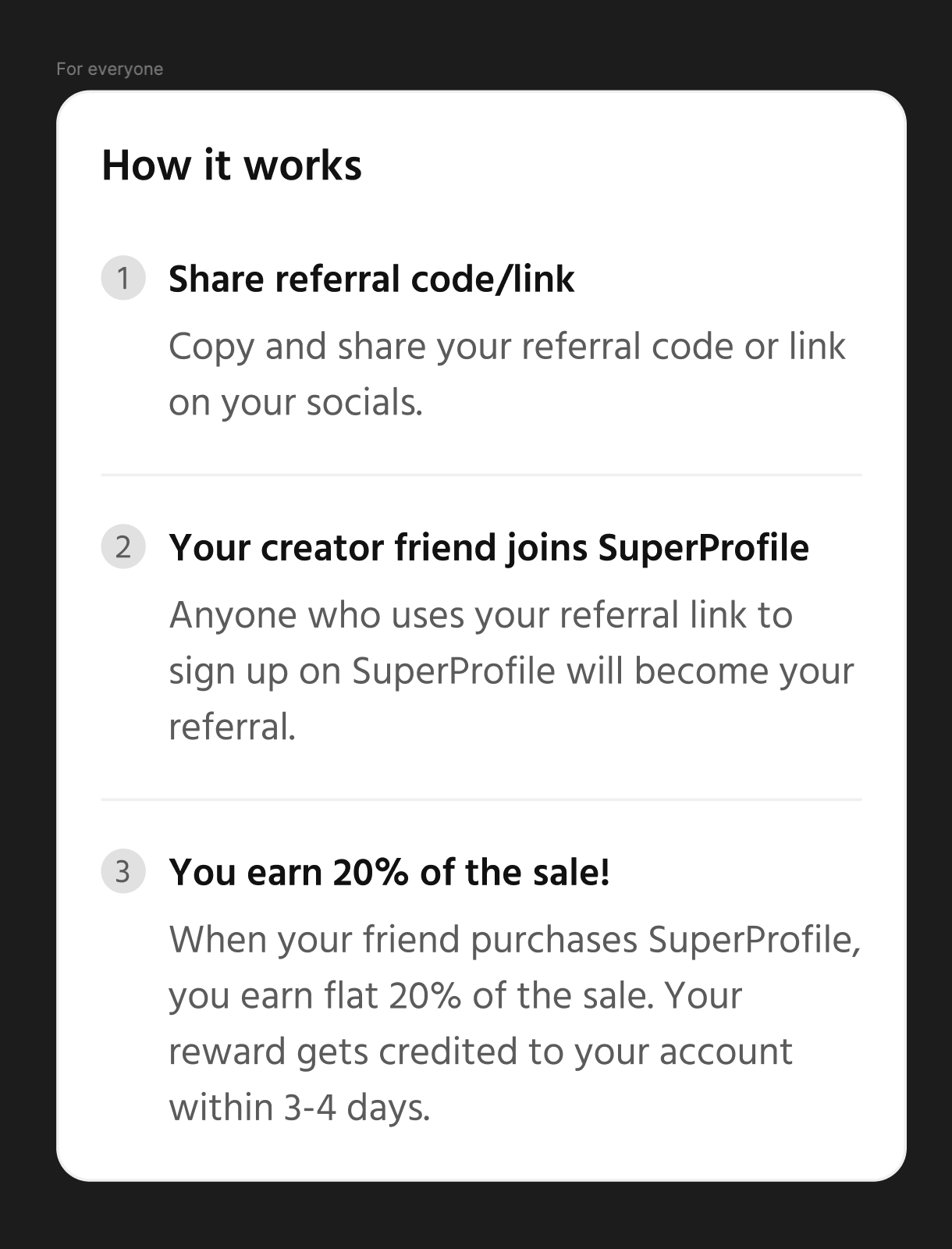Viewport: 952px width, 1249px height.
Task: Click the 'Anyone who uses your referral link' line
Action: coord(481,615)
